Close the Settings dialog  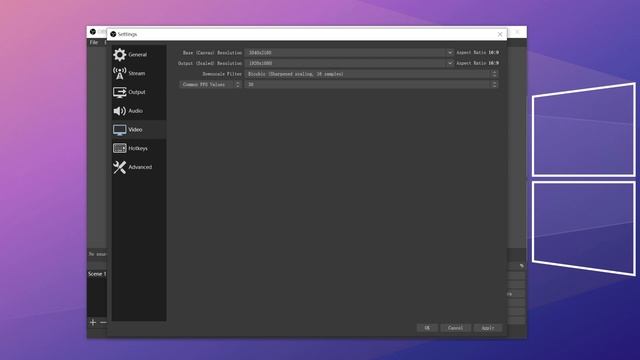[x=500, y=34]
